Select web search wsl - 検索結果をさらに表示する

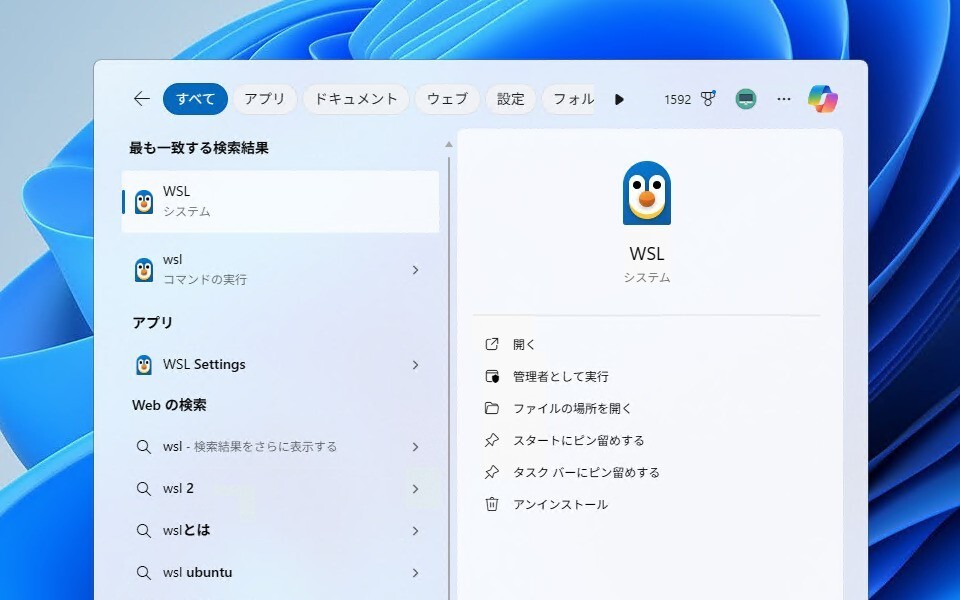point(280,446)
